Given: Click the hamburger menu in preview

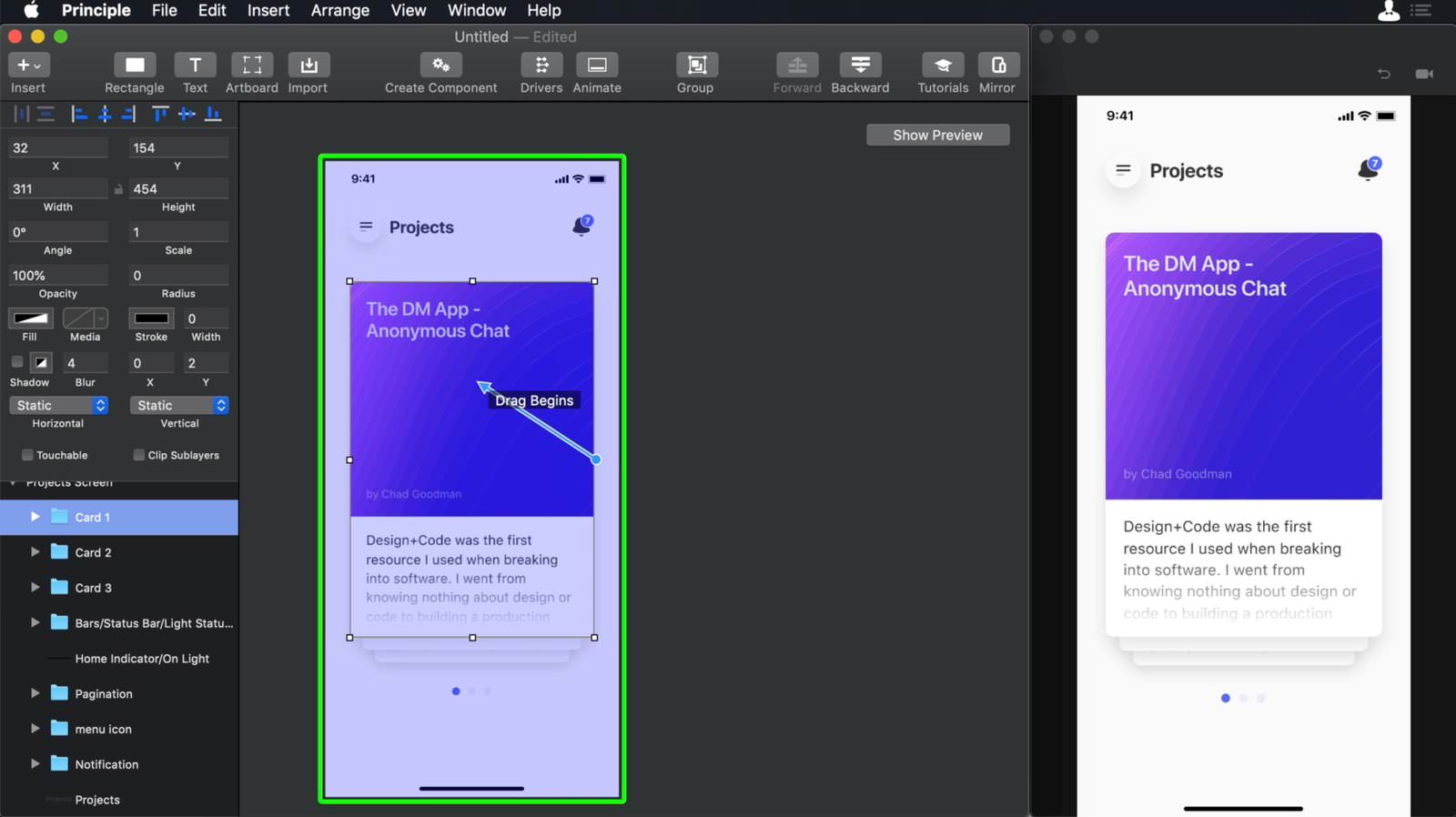Looking at the screenshot, I should [1123, 170].
